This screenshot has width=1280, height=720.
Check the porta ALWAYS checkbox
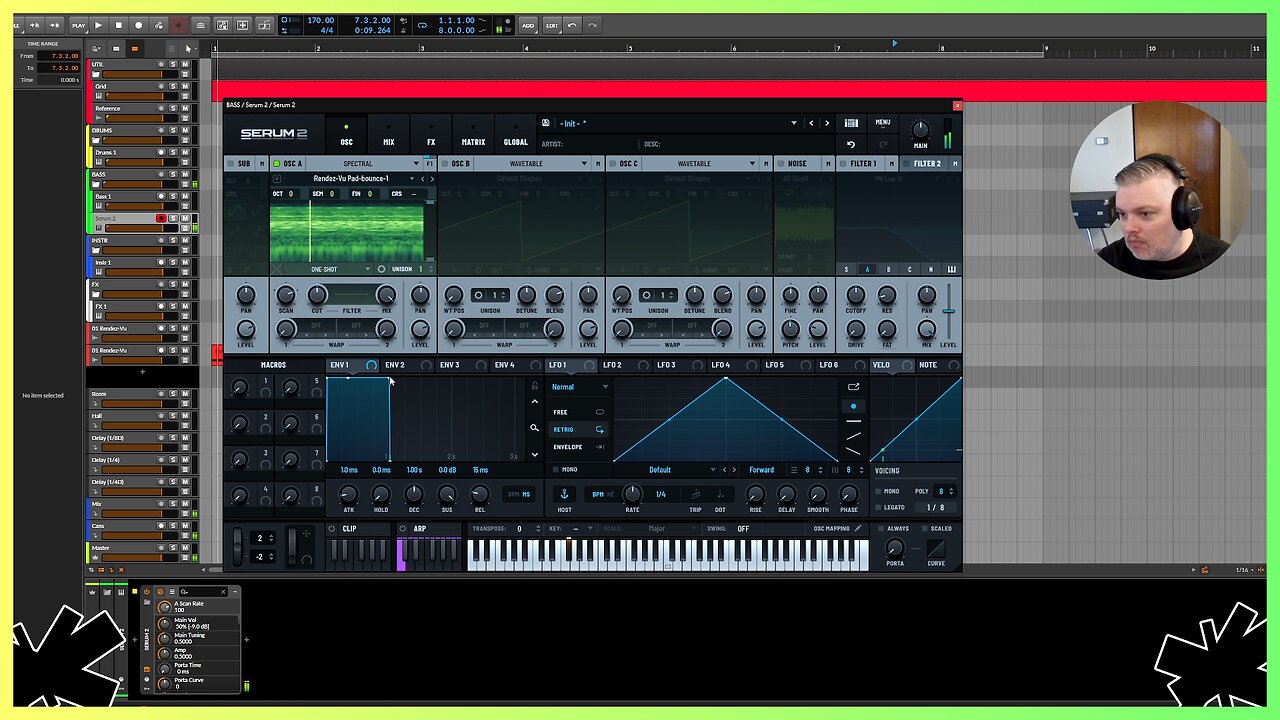(880, 528)
